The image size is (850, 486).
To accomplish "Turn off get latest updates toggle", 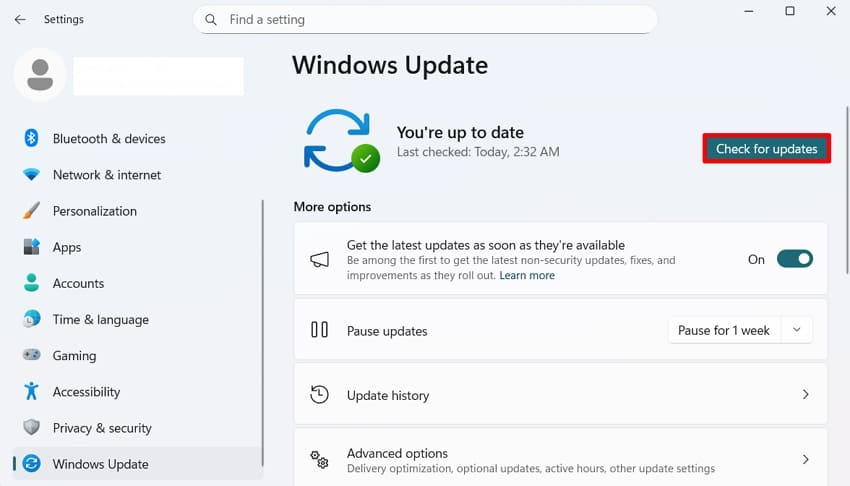I will (x=795, y=259).
